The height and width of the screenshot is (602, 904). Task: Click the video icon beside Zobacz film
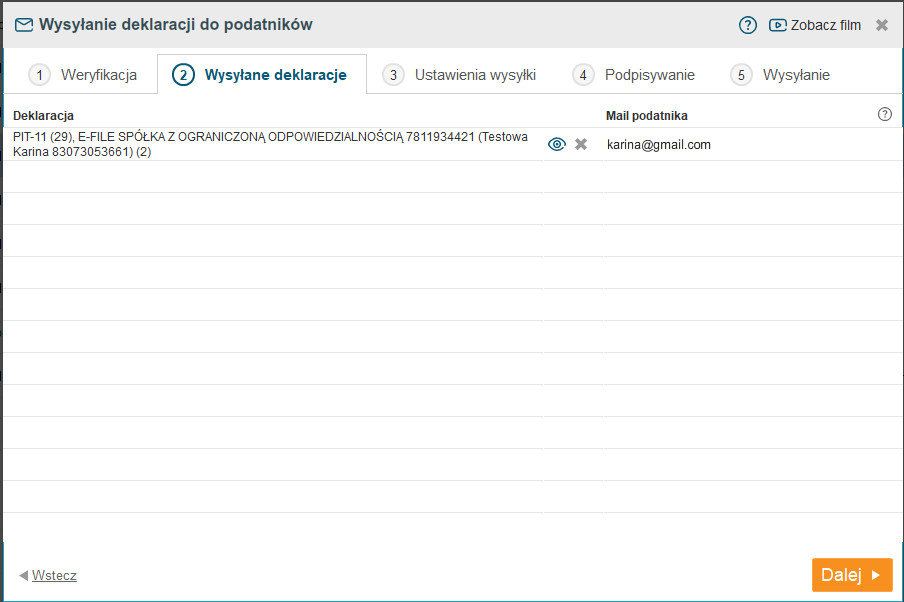point(777,25)
